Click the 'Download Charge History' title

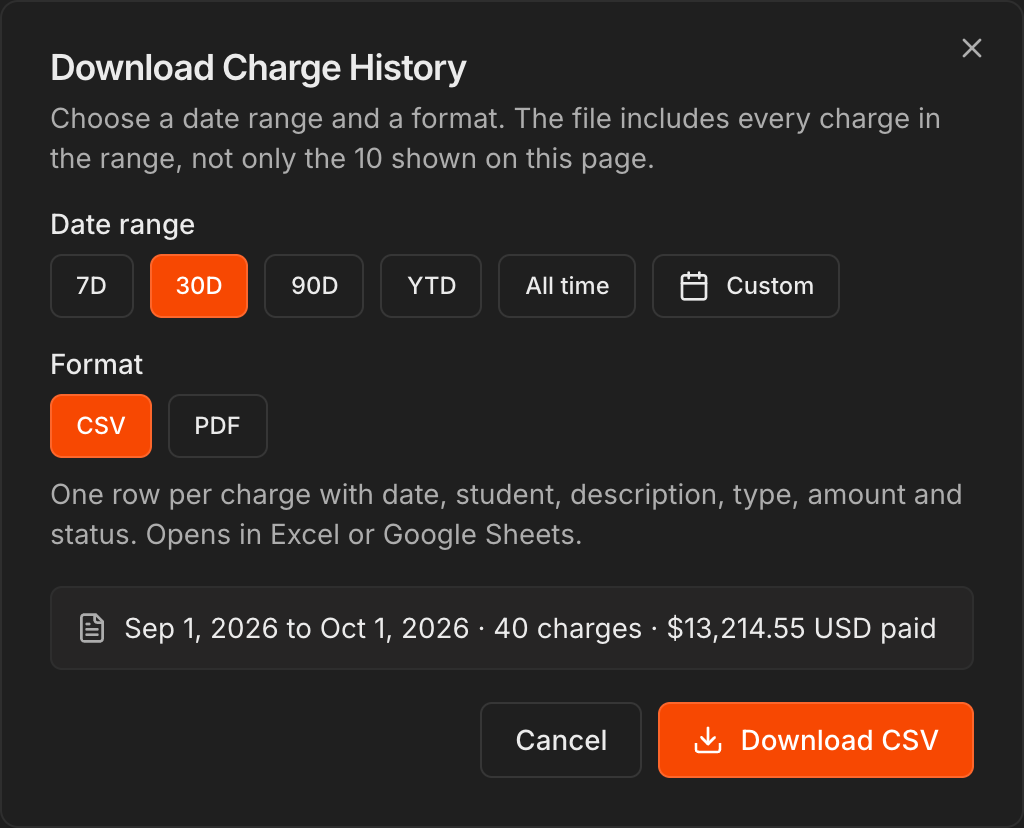pos(259,68)
